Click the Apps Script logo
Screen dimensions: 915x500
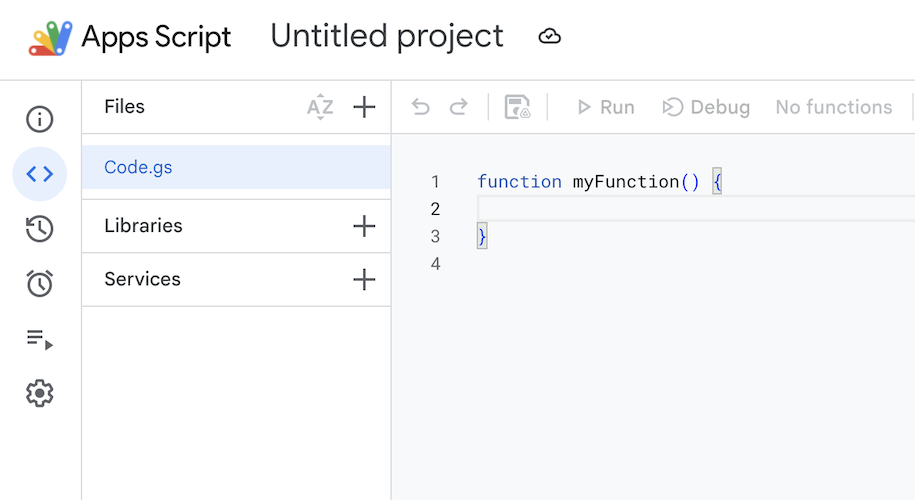pyautogui.click(x=51, y=38)
